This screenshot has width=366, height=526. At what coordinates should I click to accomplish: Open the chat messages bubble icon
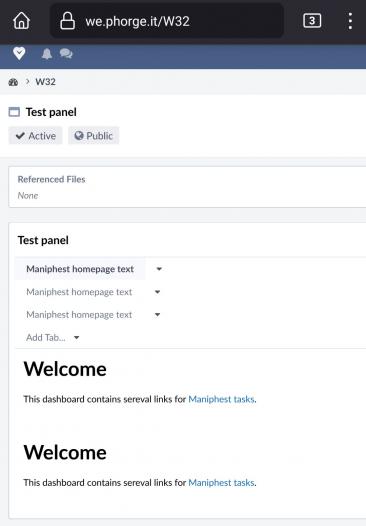tap(66, 54)
